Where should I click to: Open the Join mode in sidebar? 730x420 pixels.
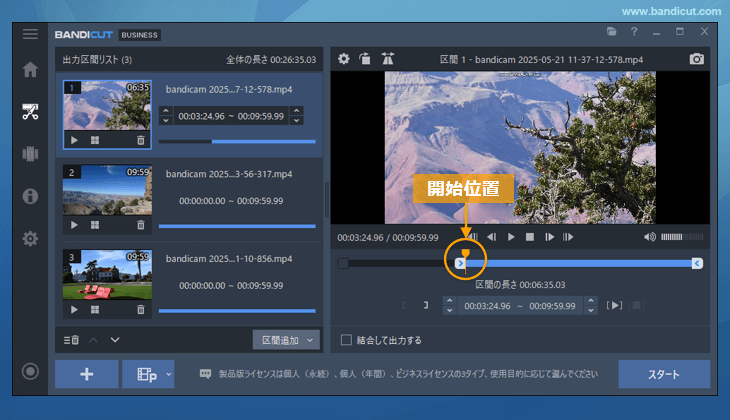(30, 153)
